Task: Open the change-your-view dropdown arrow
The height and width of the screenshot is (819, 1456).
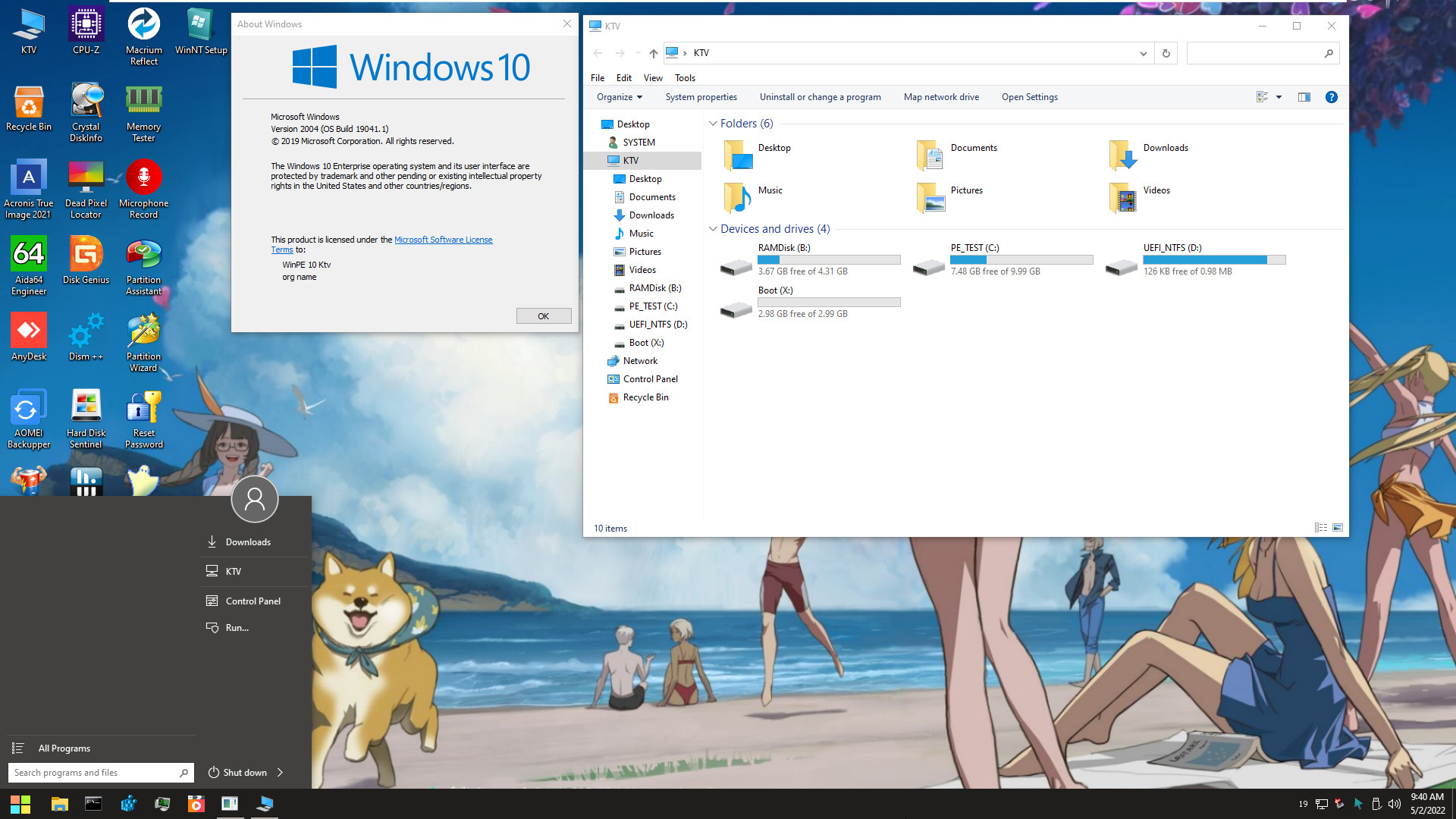Action: pyautogui.click(x=1279, y=97)
